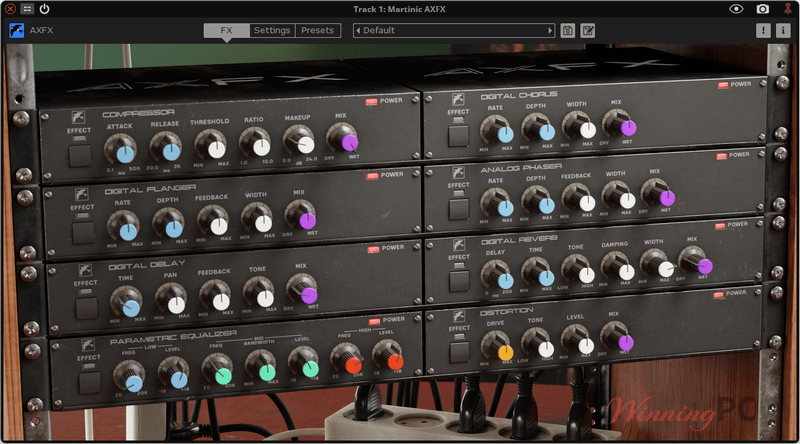Click the Digital Delay Feedback knob
This screenshot has width=800, height=444.
click(215, 296)
